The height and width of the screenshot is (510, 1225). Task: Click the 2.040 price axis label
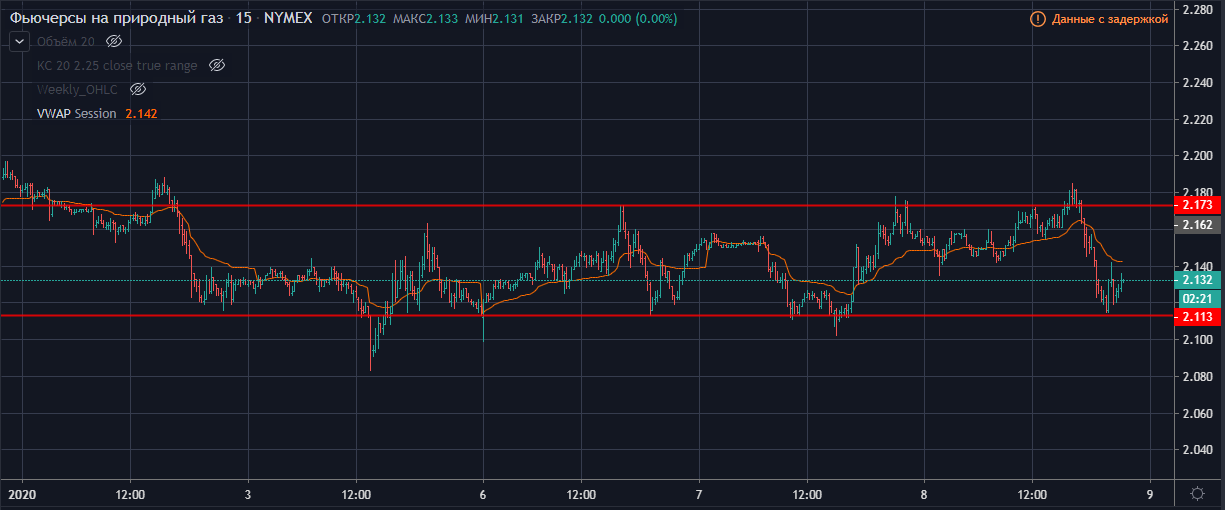coord(1198,450)
